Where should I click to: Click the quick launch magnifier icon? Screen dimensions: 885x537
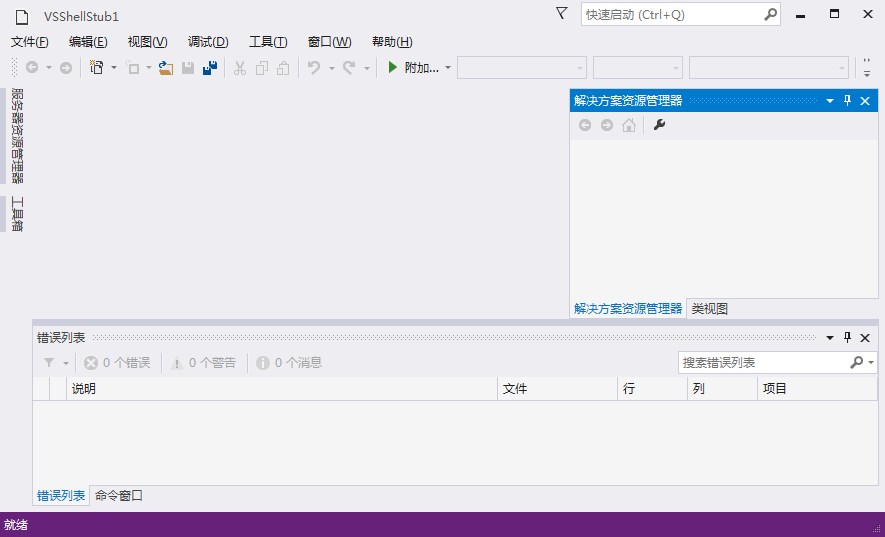click(770, 14)
